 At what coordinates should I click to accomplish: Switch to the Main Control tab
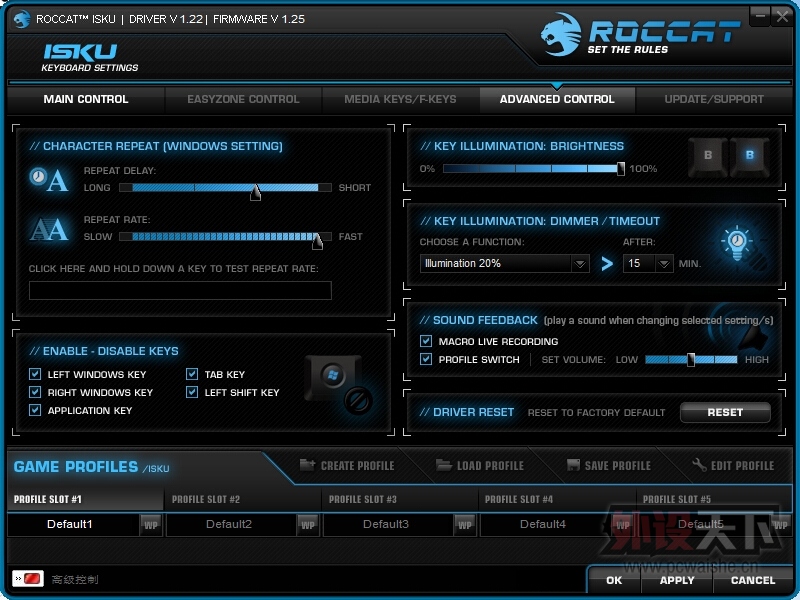[86, 99]
